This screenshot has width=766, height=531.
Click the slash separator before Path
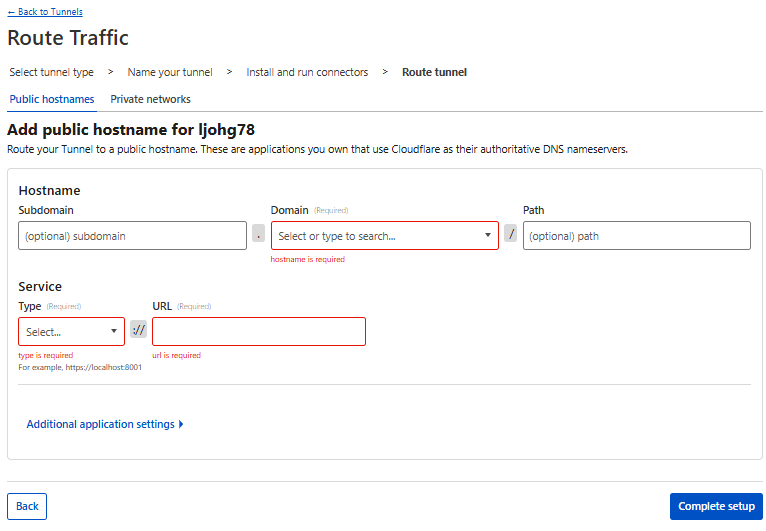click(x=511, y=234)
